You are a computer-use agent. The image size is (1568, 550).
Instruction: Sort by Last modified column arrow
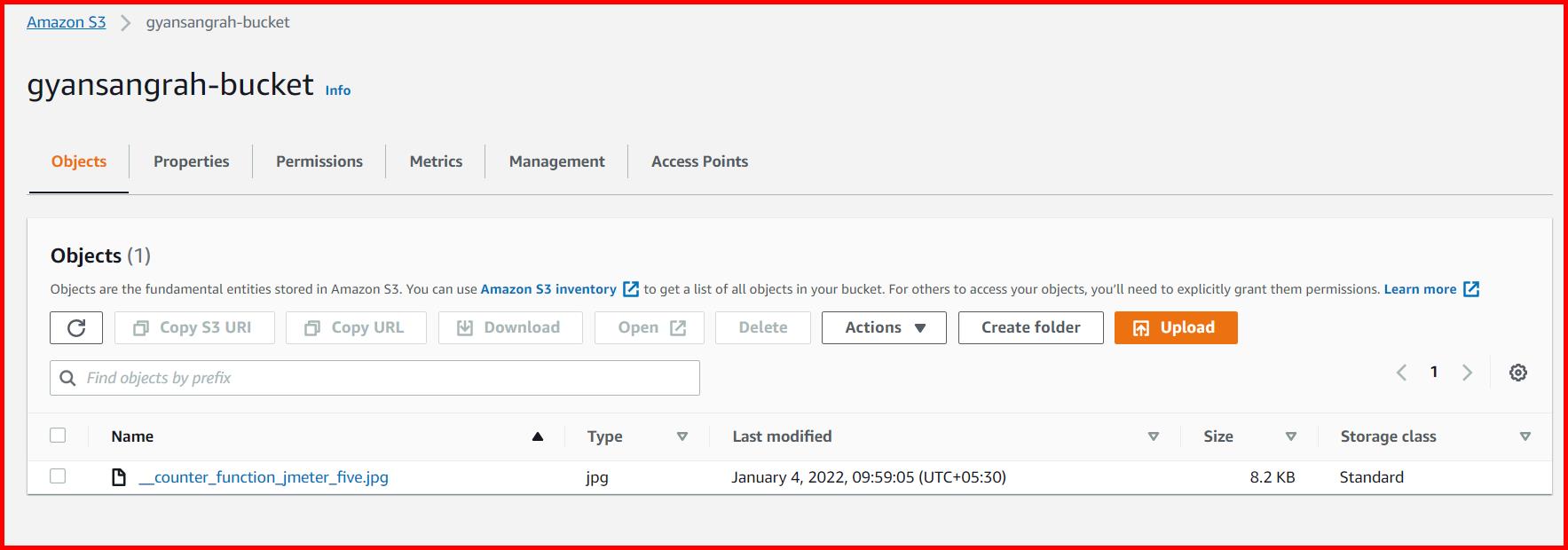tap(1154, 436)
